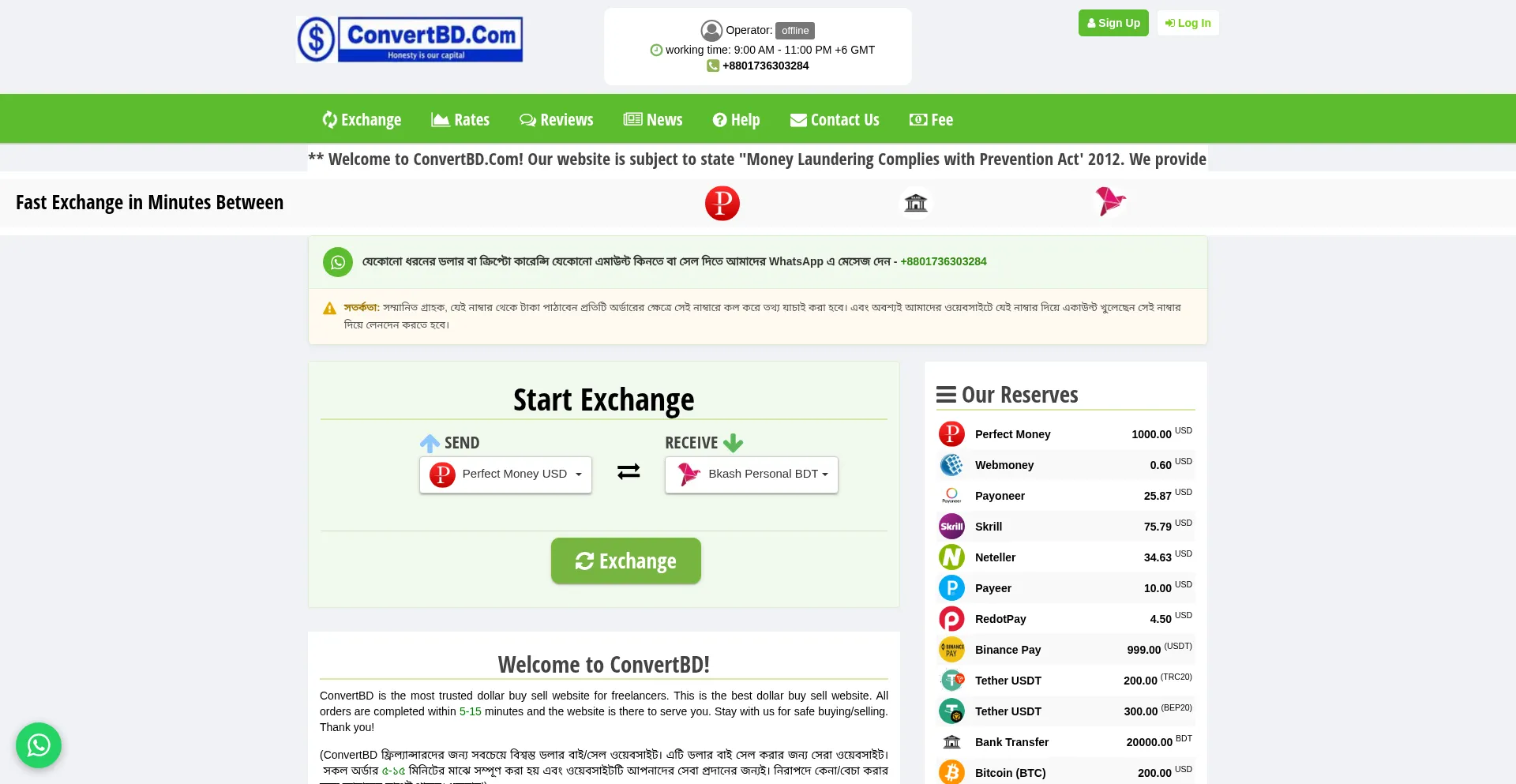Click the Start Exchange heading
This screenshot has height=784, width=1516.
pos(604,400)
